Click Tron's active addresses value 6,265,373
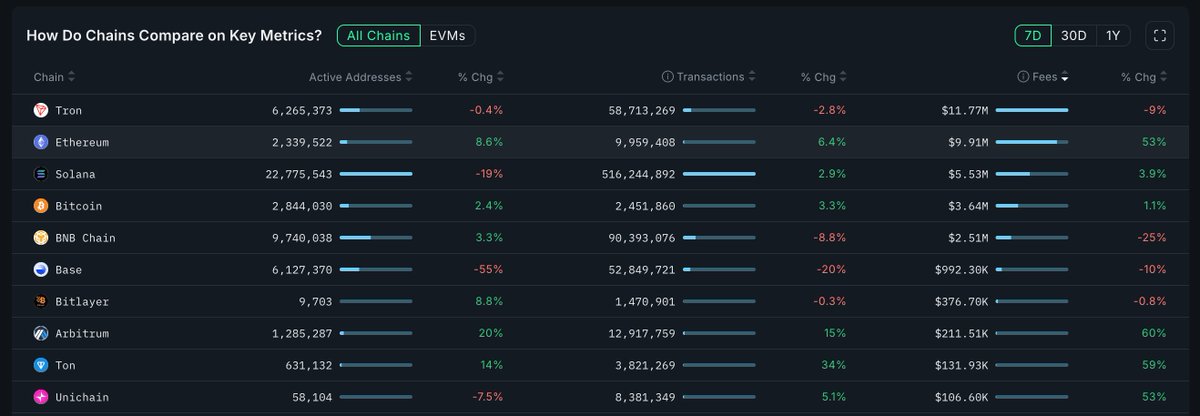The height and width of the screenshot is (416, 1200). [301, 110]
